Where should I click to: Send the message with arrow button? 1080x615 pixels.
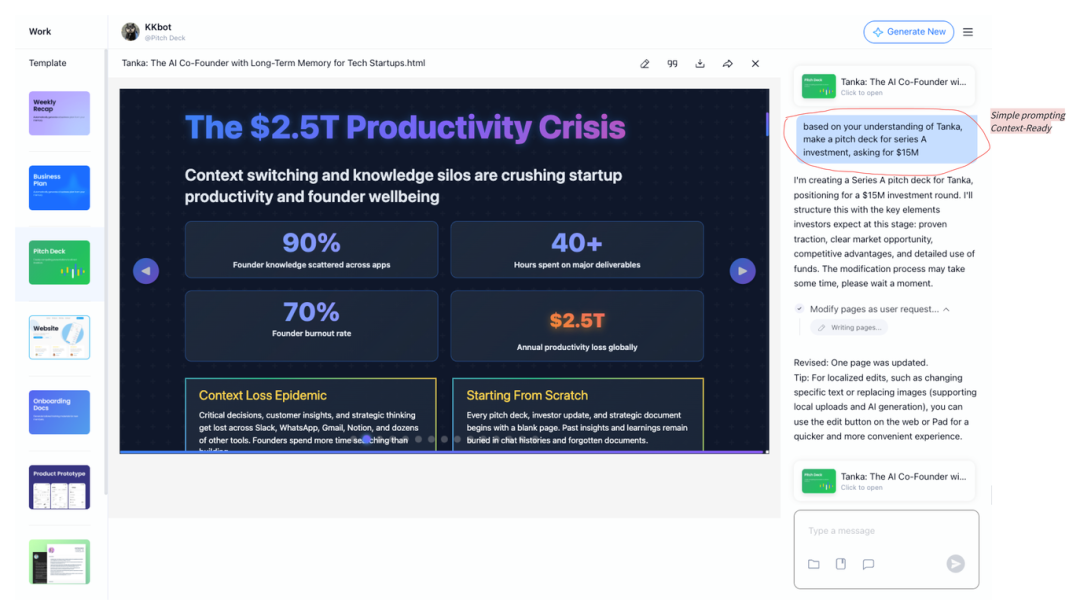(x=955, y=564)
